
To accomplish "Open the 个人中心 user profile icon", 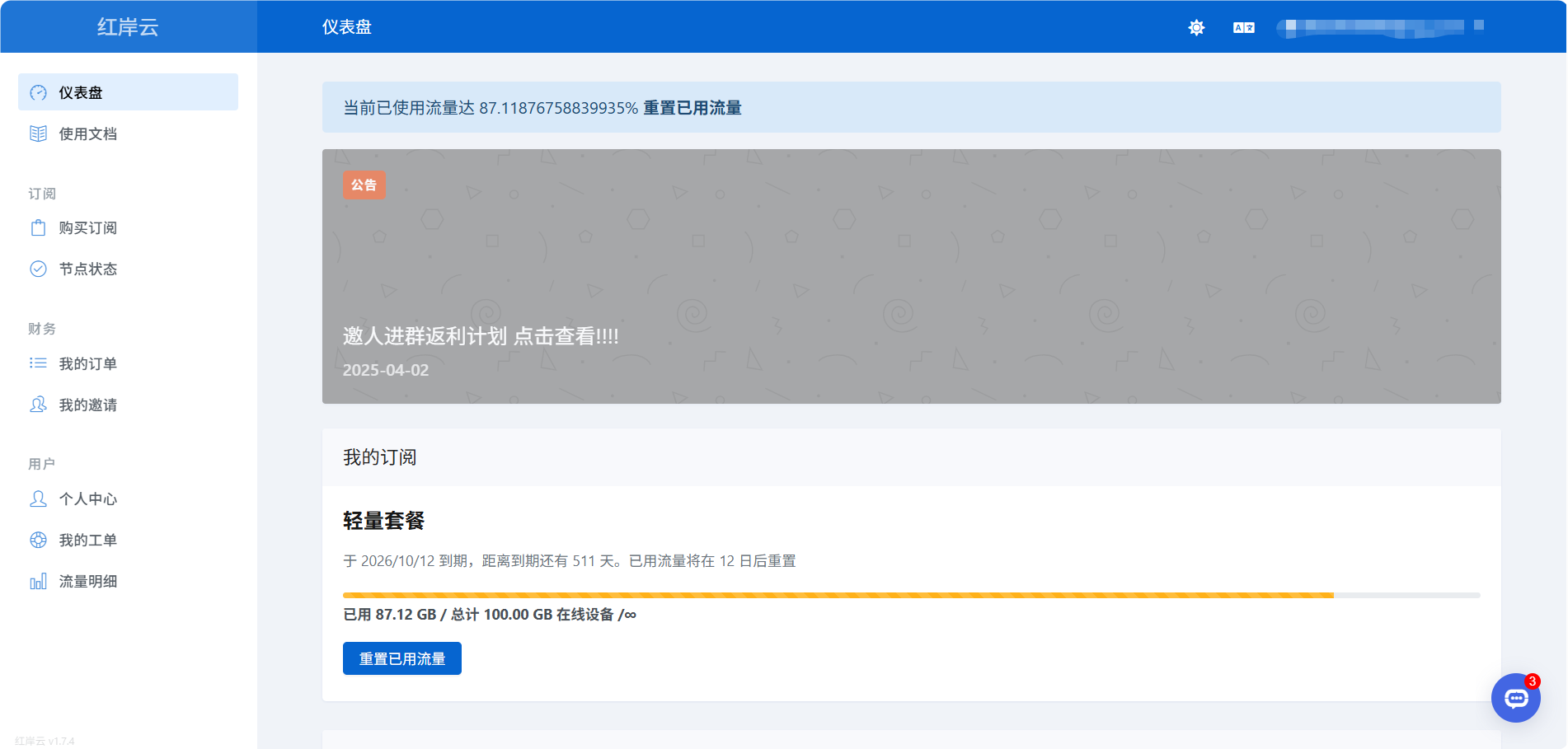I will point(38,499).
